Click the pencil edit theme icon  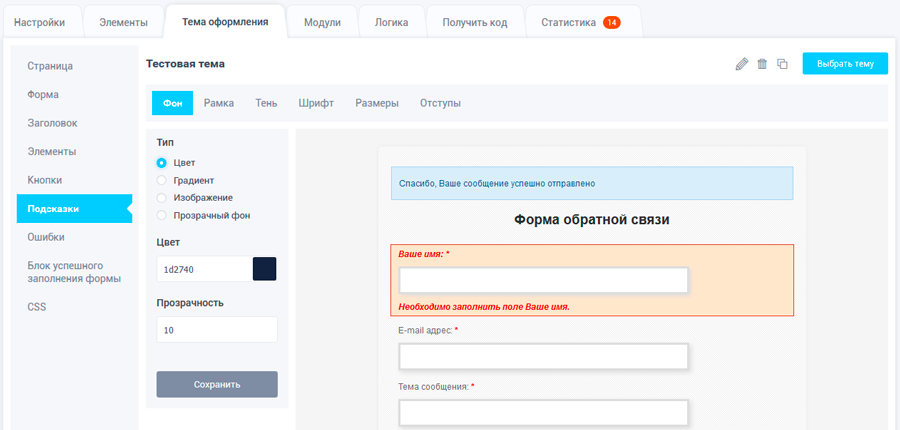pyautogui.click(x=742, y=64)
